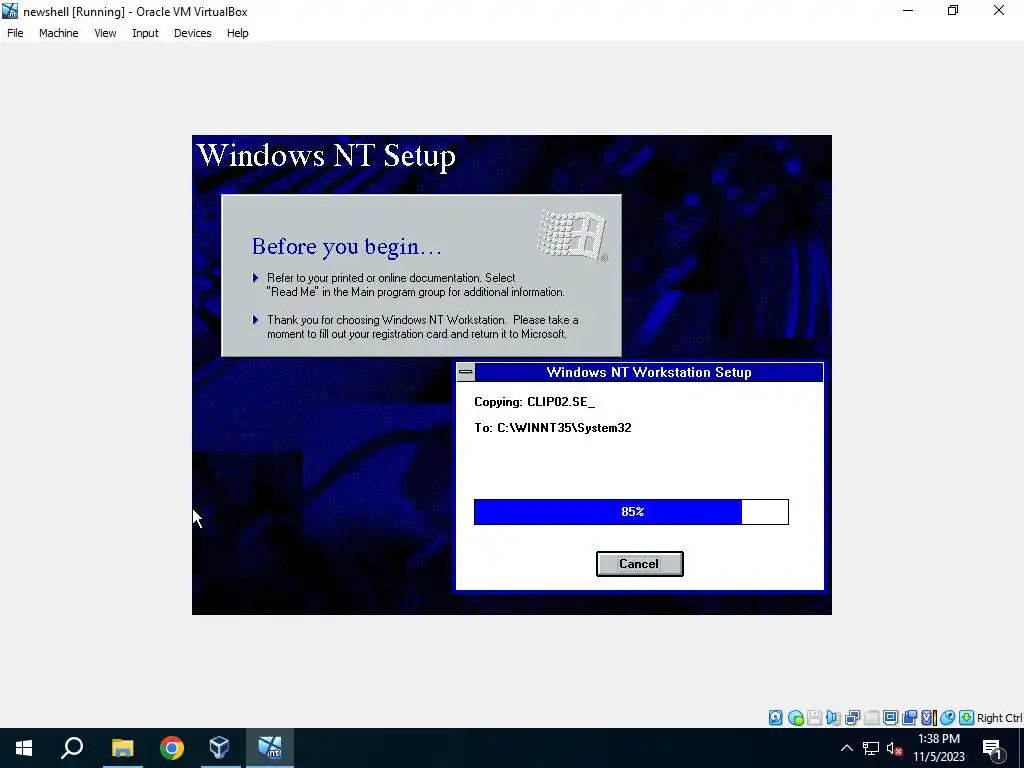Viewport: 1024px width, 768px height.
Task: Click the virtualization CPU status icon
Action: (929, 718)
